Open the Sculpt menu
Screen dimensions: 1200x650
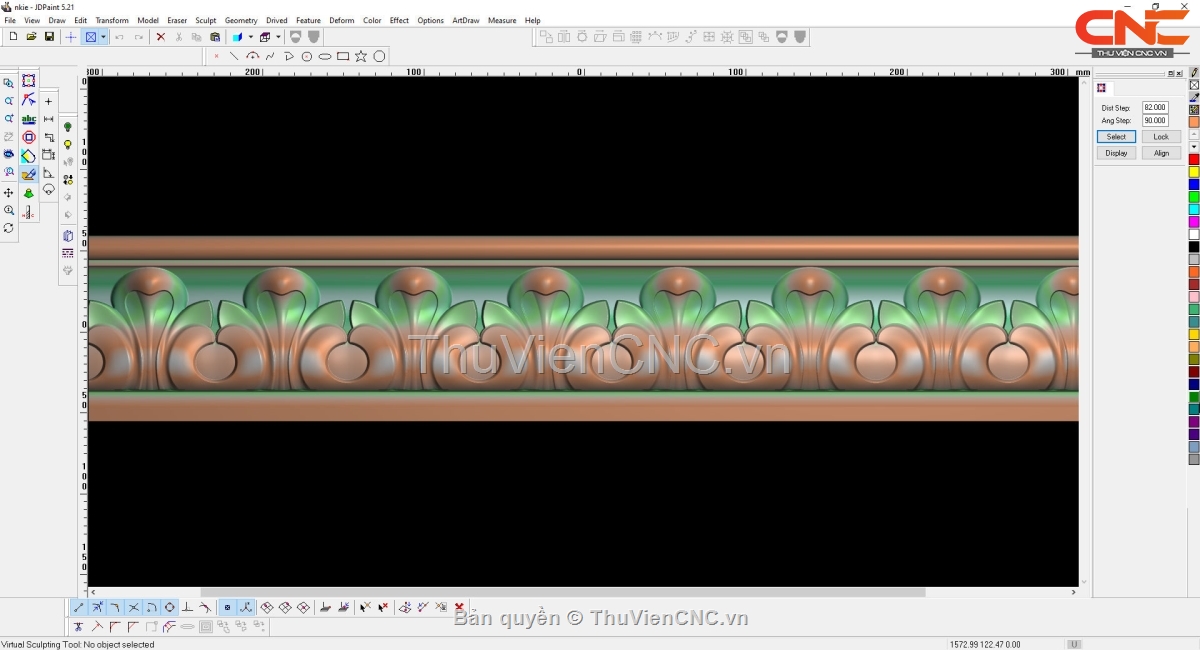(x=205, y=20)
